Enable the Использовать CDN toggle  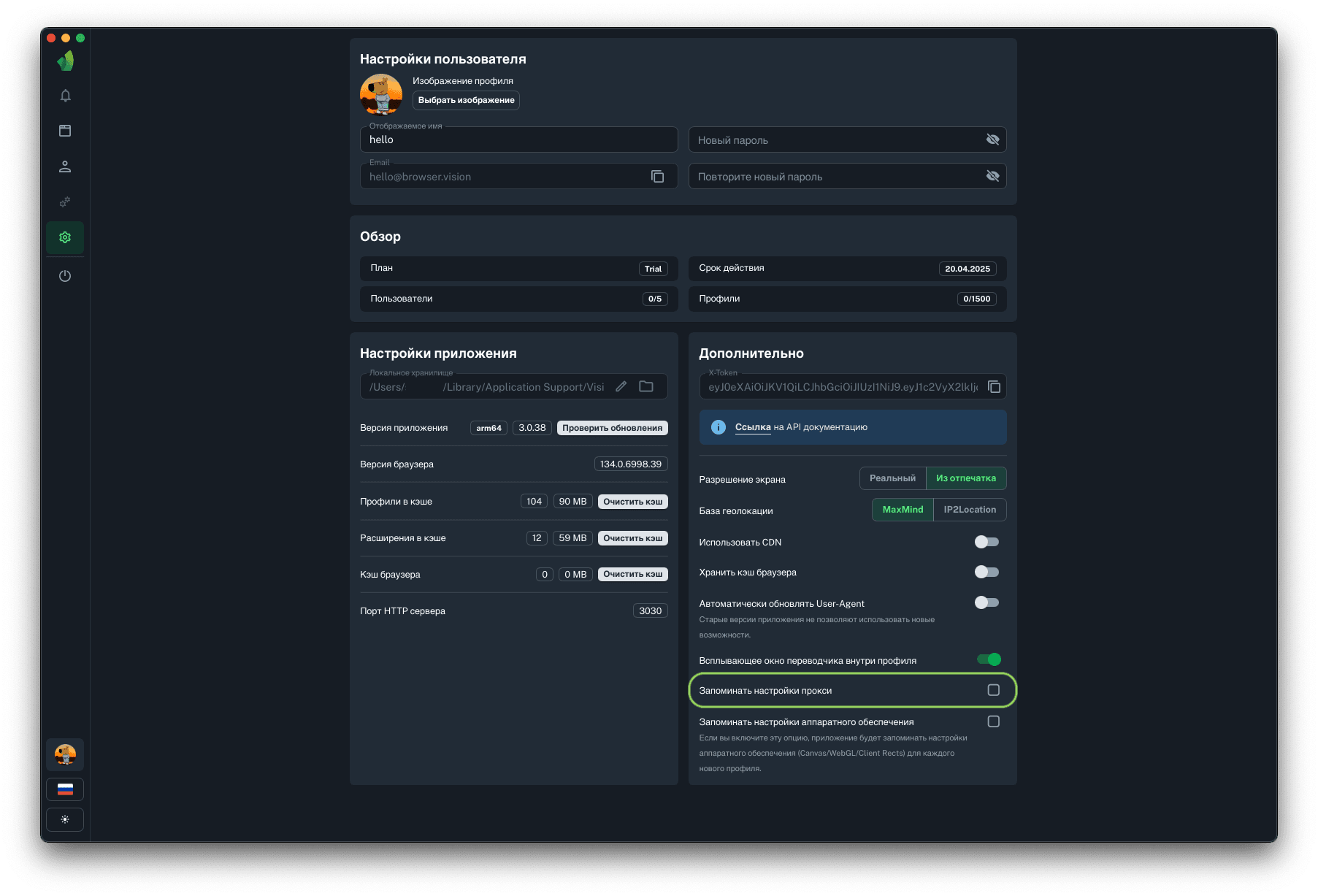986,542
